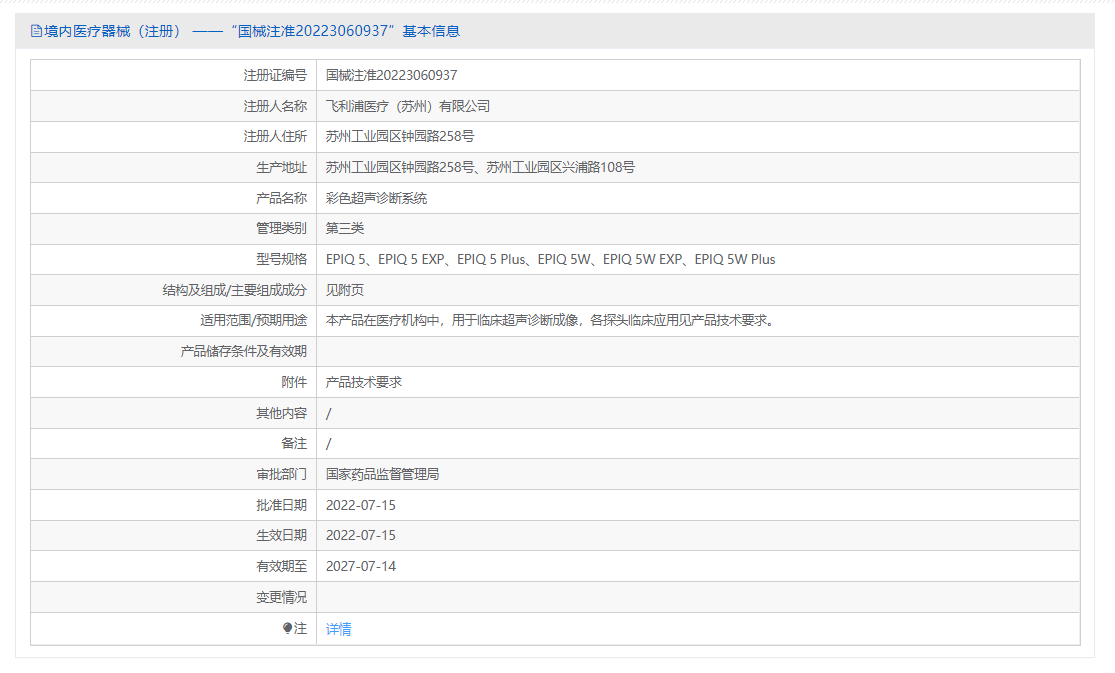Click the 审批部门 row label
1115x673 pixels.
pos(282,474)
